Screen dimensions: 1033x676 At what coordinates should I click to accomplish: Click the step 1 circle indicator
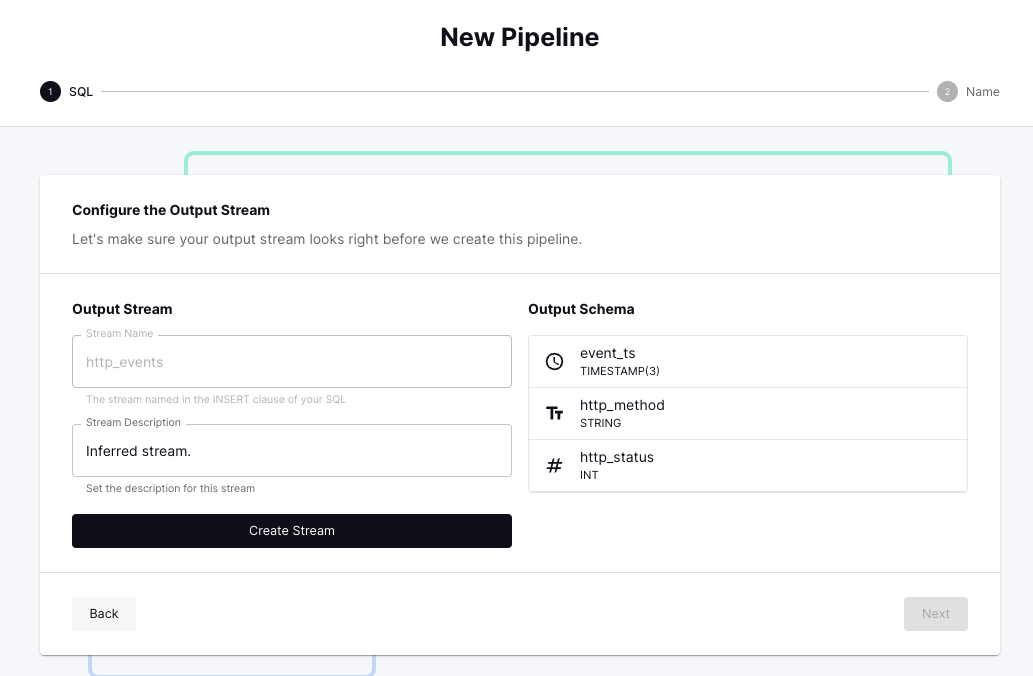[x=50, y=92]
